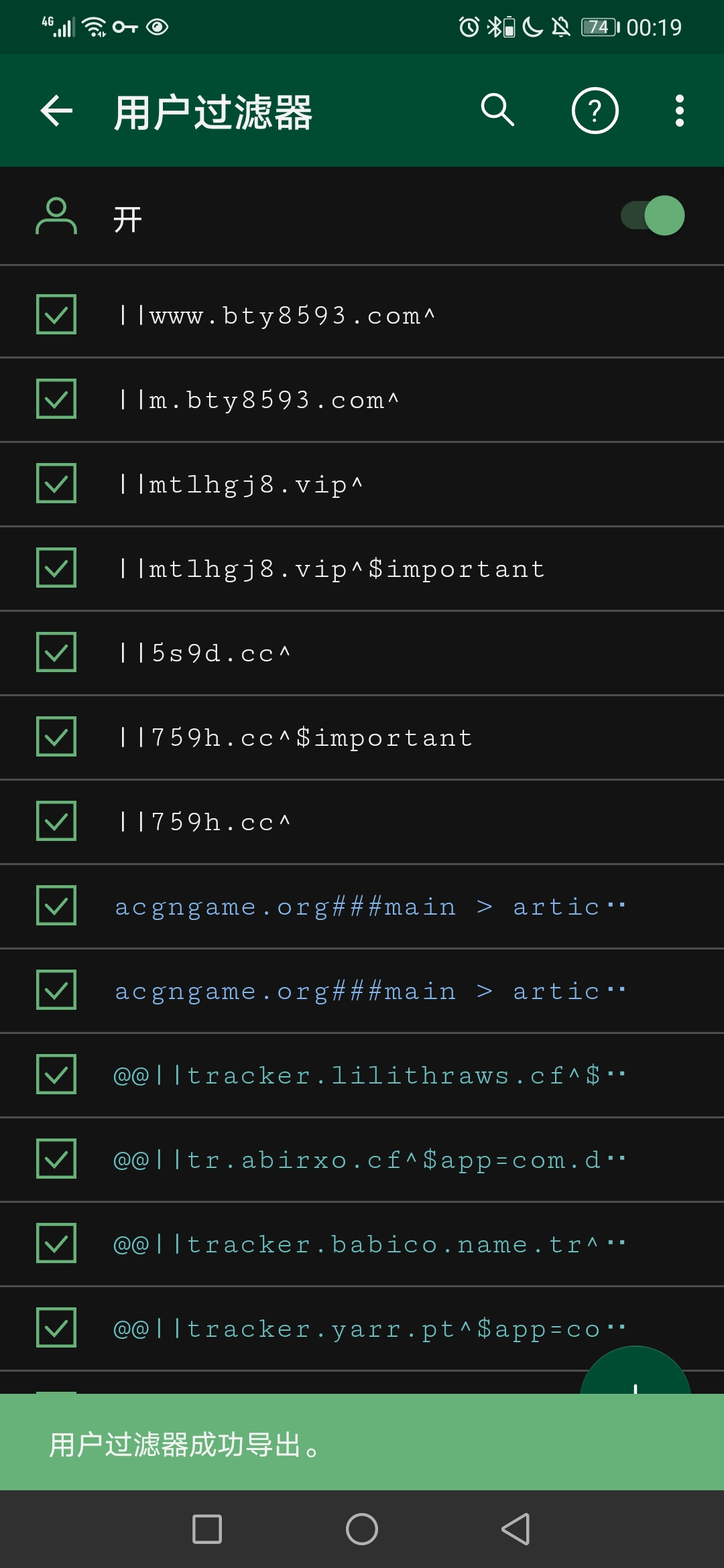
Task: Go back from the user filters screen
Action: pos(56,111)
